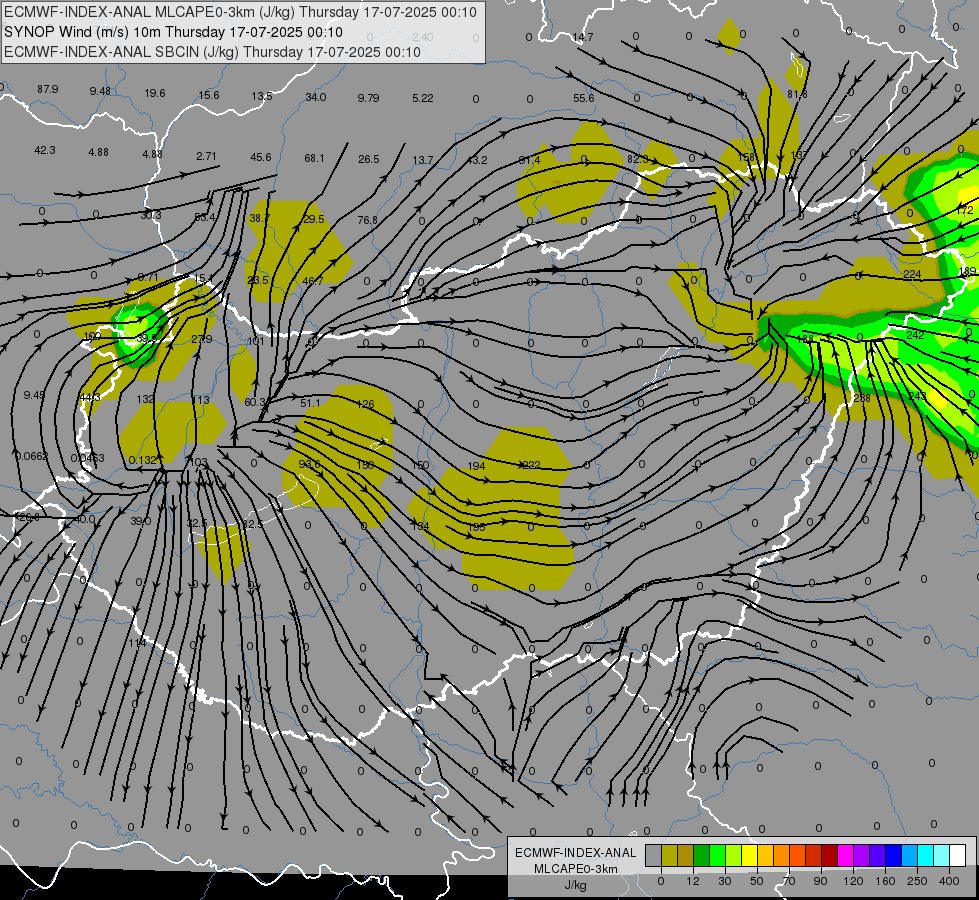Click the map value 45.6
Viewport: 979px width, 900px height.
pyautogui.click(x=260, y=157)
